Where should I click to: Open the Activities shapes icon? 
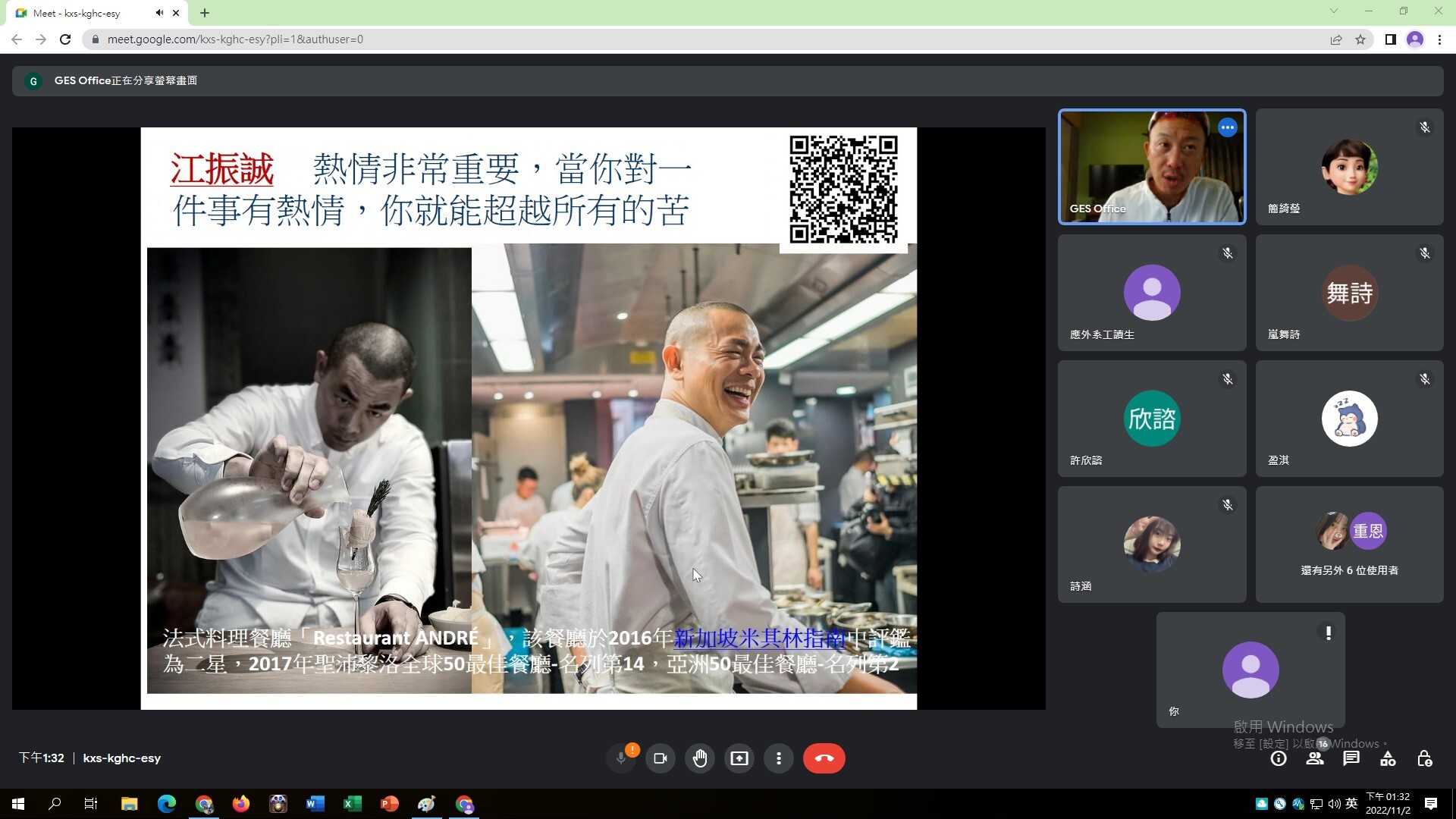pyautogui.click(x=1388, y=758)
